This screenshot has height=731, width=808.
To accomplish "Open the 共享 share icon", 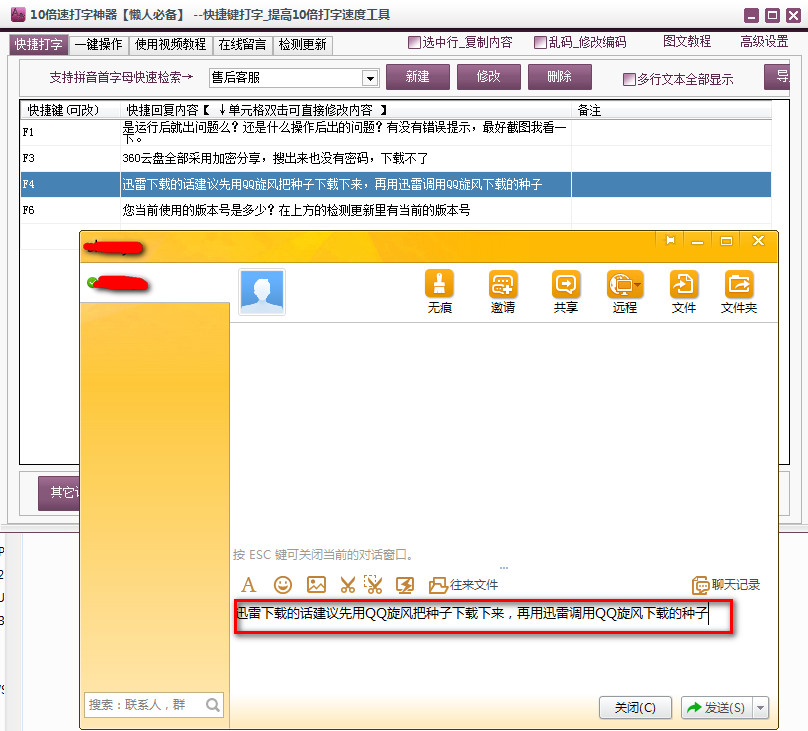I will point(565,284).
